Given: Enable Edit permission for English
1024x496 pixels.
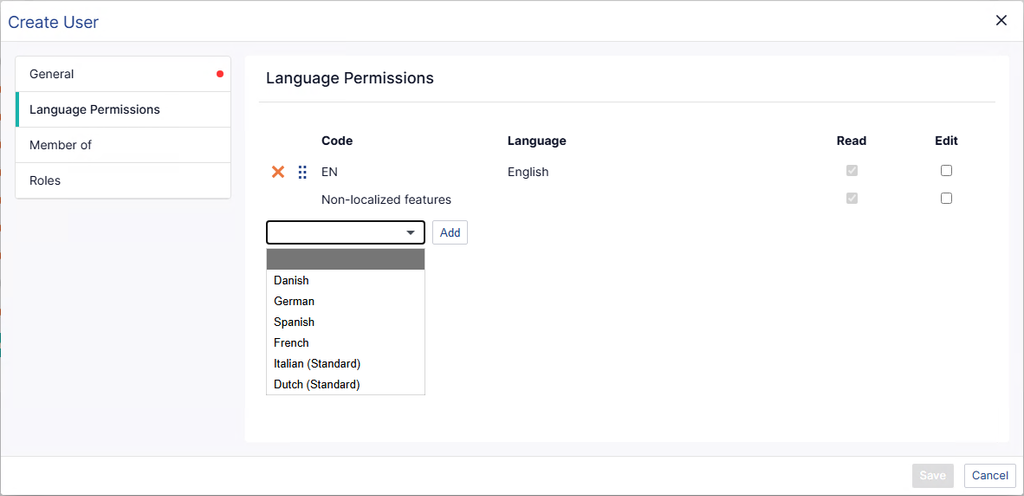Looking at the screenshot, I should 946,171.
